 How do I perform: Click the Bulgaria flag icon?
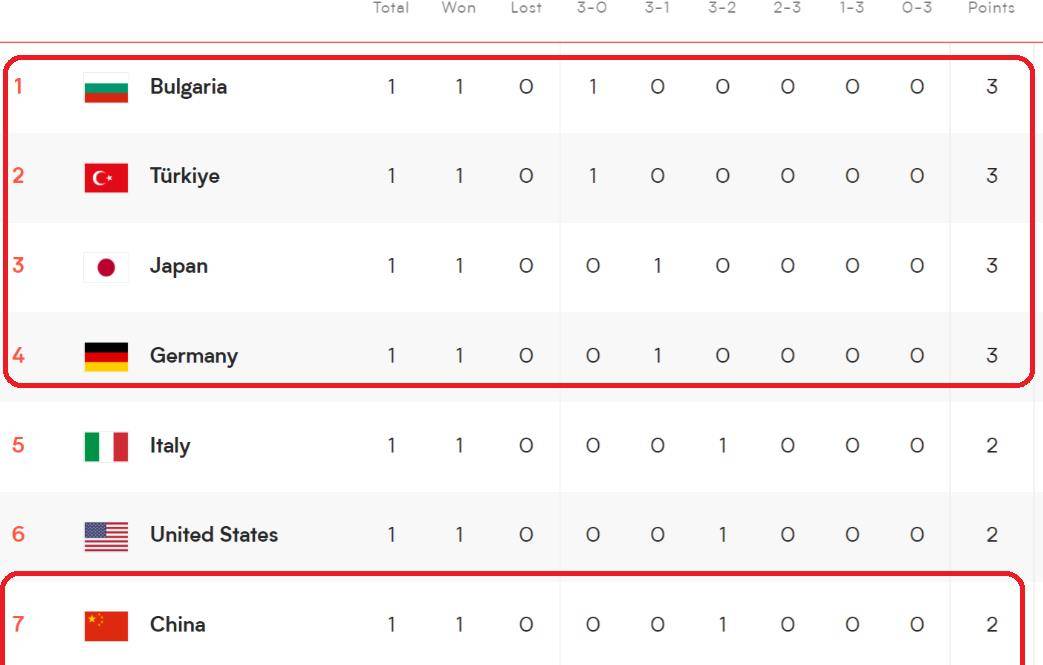[106, 88]
